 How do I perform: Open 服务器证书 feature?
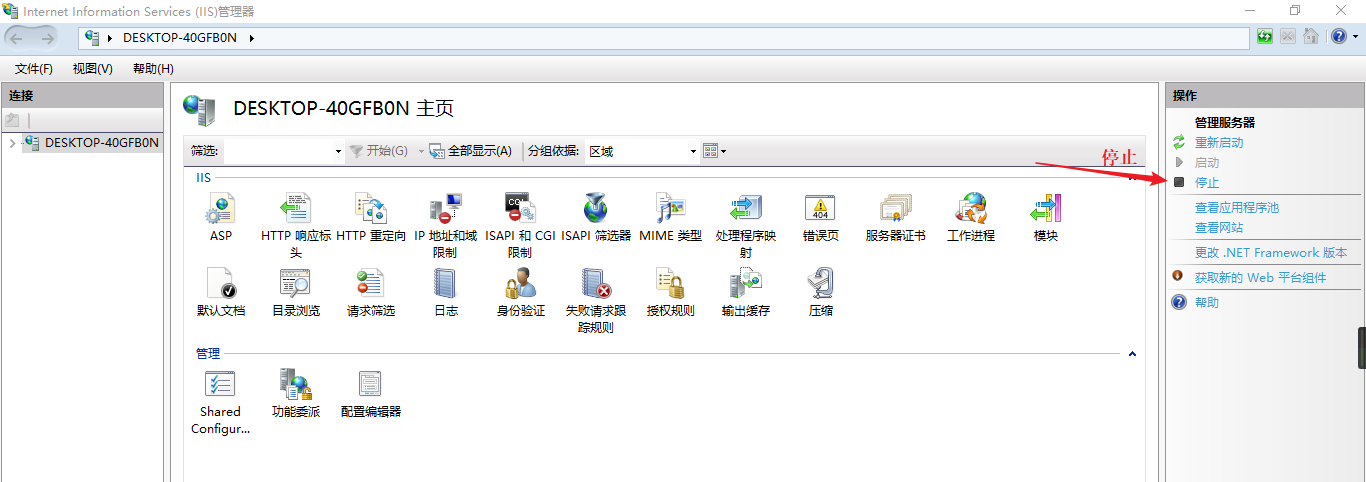coord(895,209)
